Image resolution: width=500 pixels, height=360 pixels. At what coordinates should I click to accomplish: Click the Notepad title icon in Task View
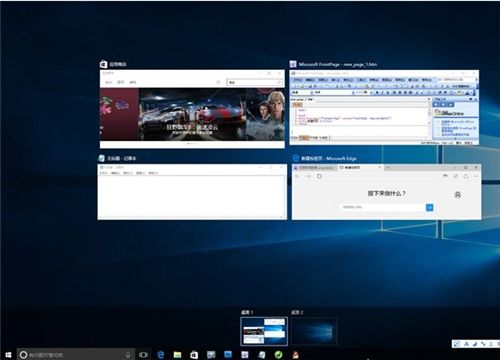101,158
